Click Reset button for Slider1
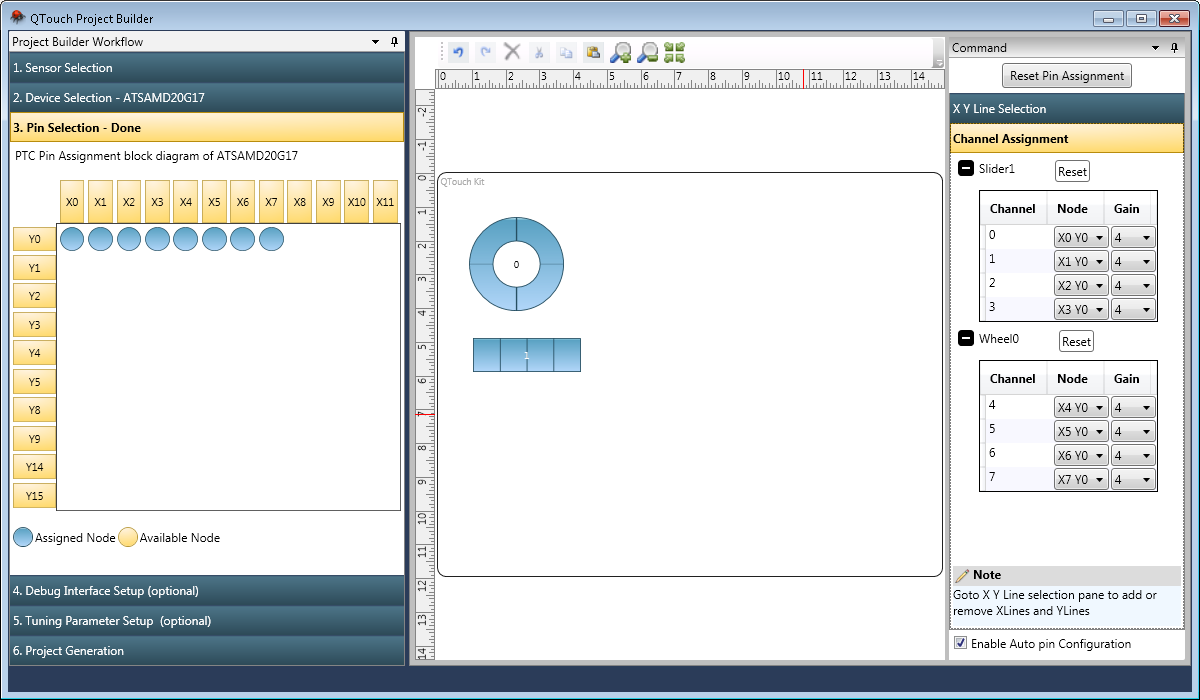Screen dimensions: 1200x700 point(1072,172)
